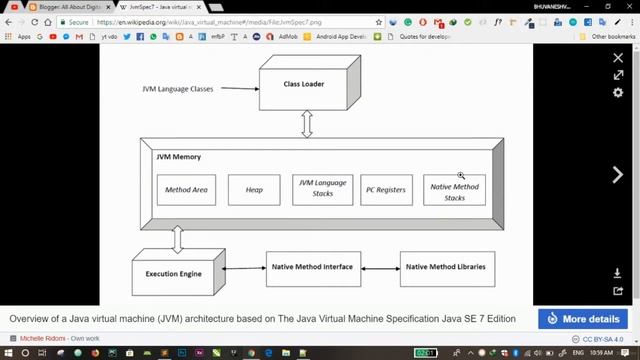Open the Apps bookmarks shortcut

click(18, 37)
